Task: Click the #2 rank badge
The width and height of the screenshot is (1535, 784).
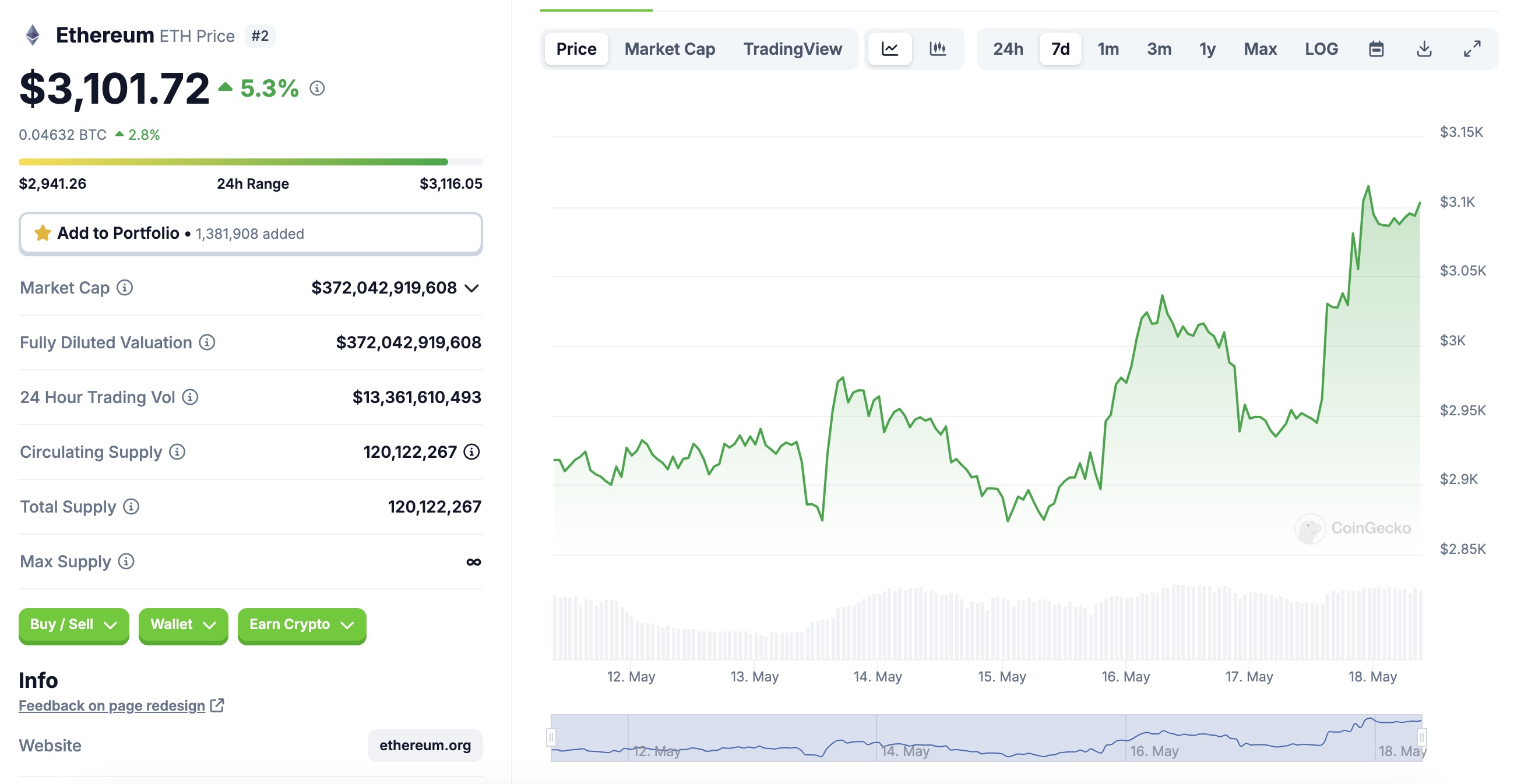Action: [x=260, y=36]
